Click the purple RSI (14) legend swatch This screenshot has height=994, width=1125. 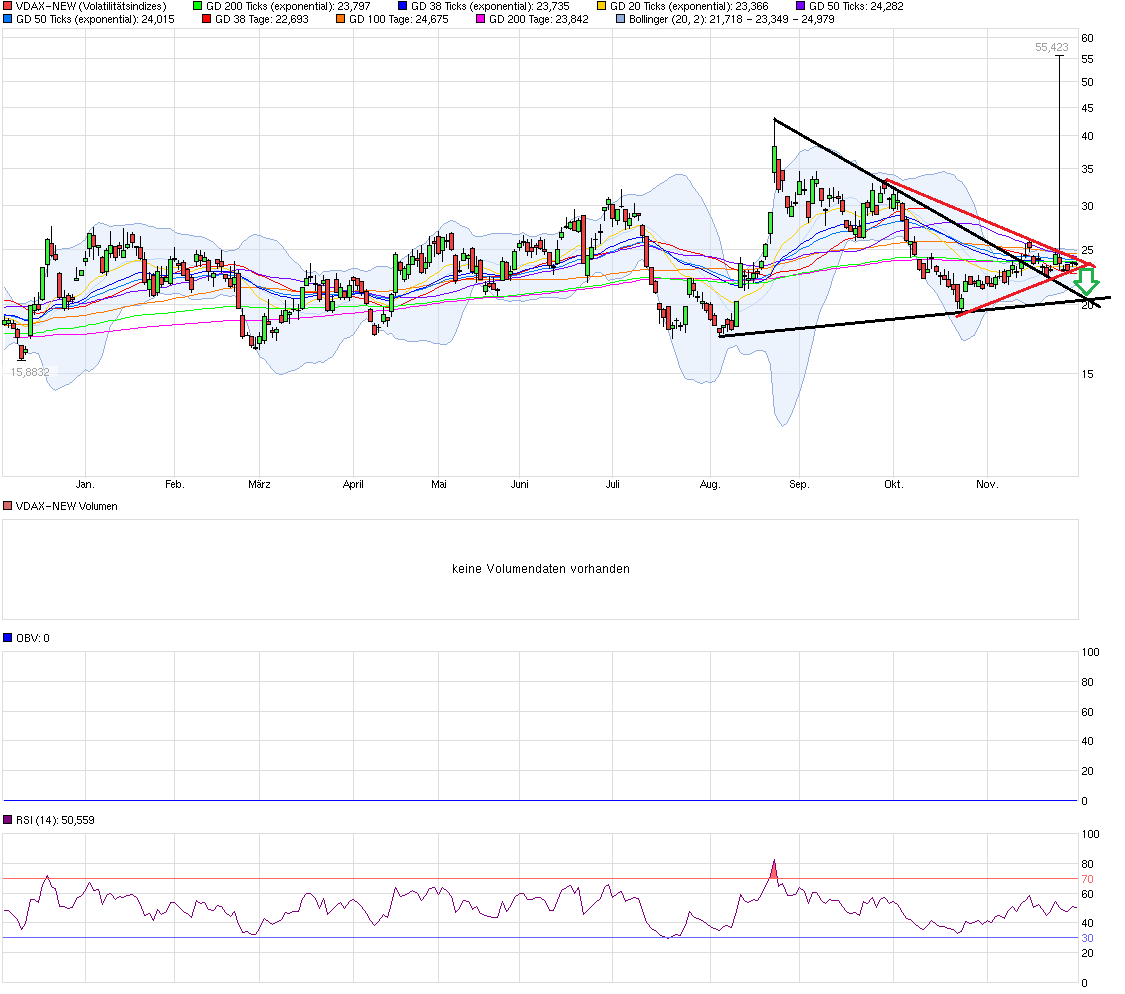8,820
